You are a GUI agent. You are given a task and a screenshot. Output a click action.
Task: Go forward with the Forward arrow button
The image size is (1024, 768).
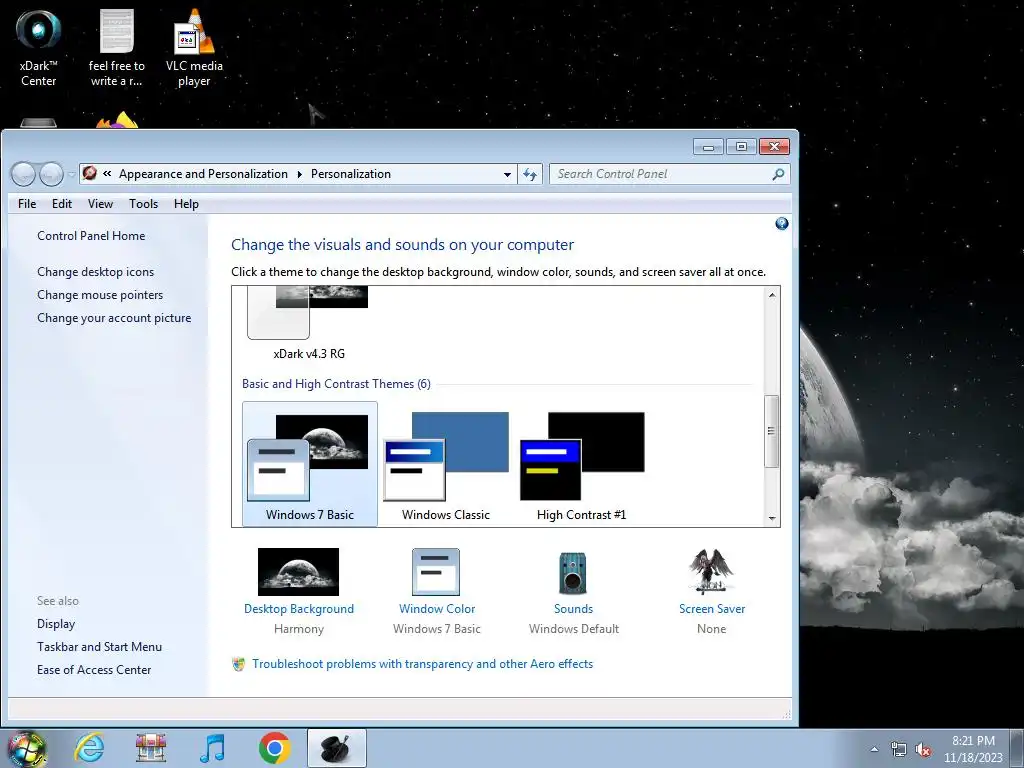[x=51, y=174]
